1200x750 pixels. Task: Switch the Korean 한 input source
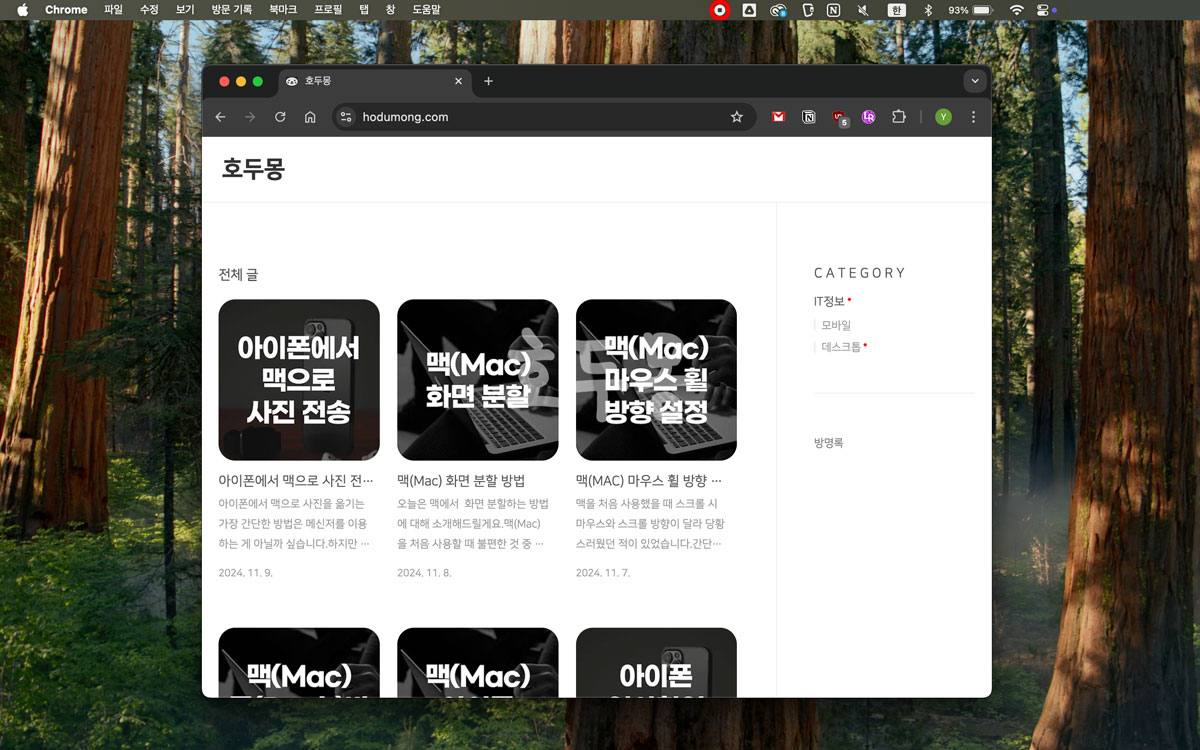click(x=897, y=10)
